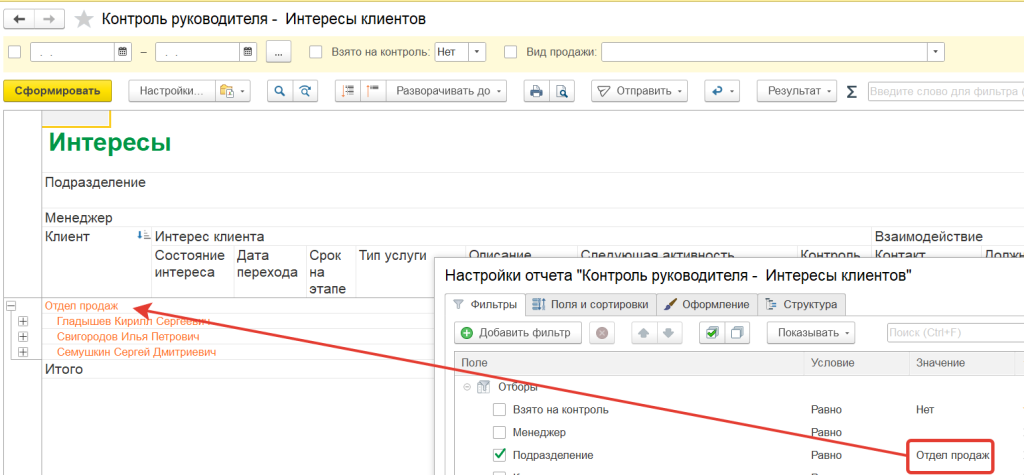Move filter up with arrow icon

click(x=644, y=332)
